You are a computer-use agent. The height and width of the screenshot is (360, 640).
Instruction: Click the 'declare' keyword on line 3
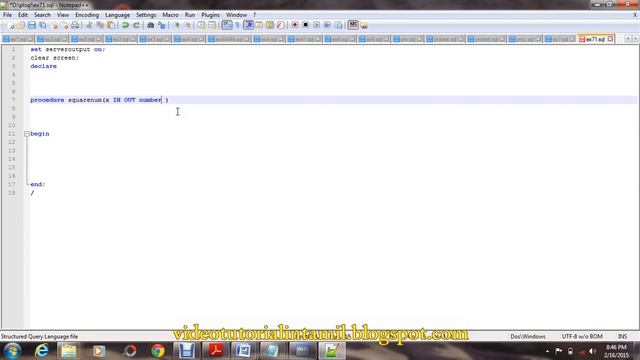43,66
